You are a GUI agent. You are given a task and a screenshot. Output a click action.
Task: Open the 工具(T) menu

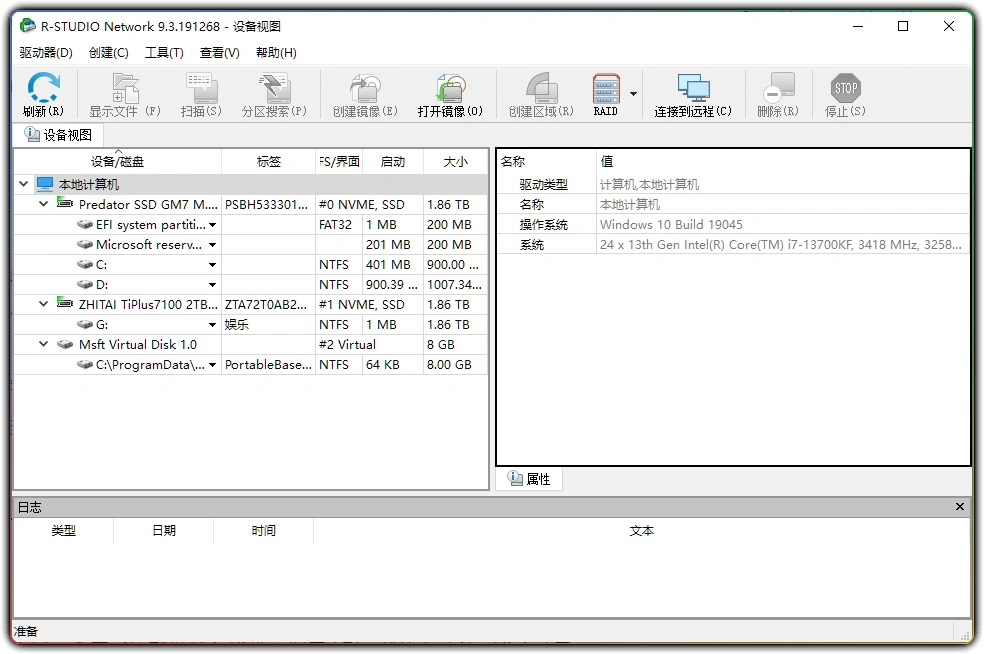tap(164, 53)
